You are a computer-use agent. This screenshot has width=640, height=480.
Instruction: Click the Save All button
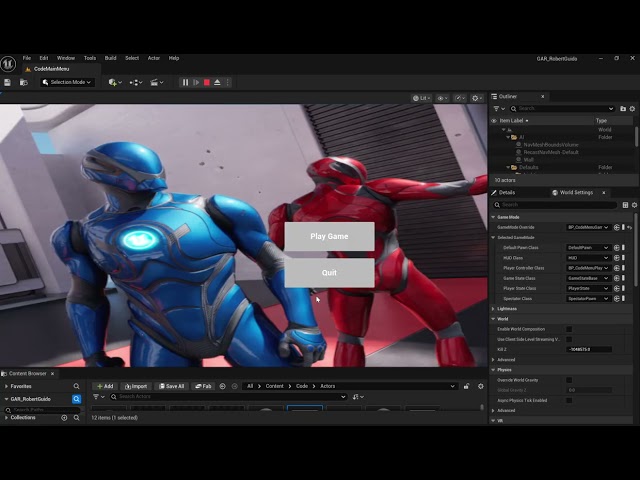[171, 386]
